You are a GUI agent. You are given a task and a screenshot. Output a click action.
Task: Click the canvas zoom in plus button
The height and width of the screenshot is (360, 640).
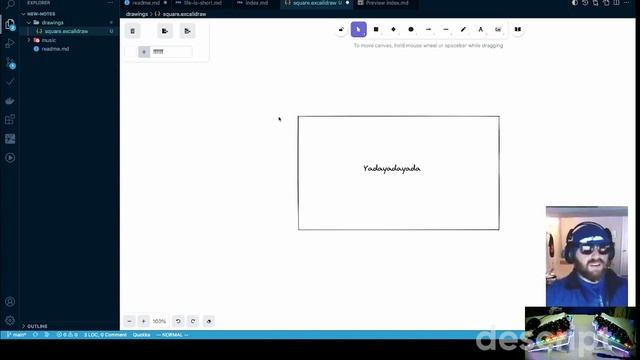[143, 321]
